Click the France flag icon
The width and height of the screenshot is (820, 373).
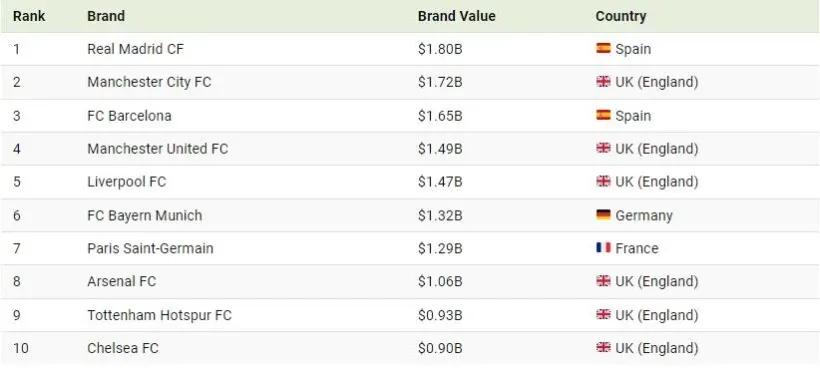pyautogui.click(x=603, y=247)
